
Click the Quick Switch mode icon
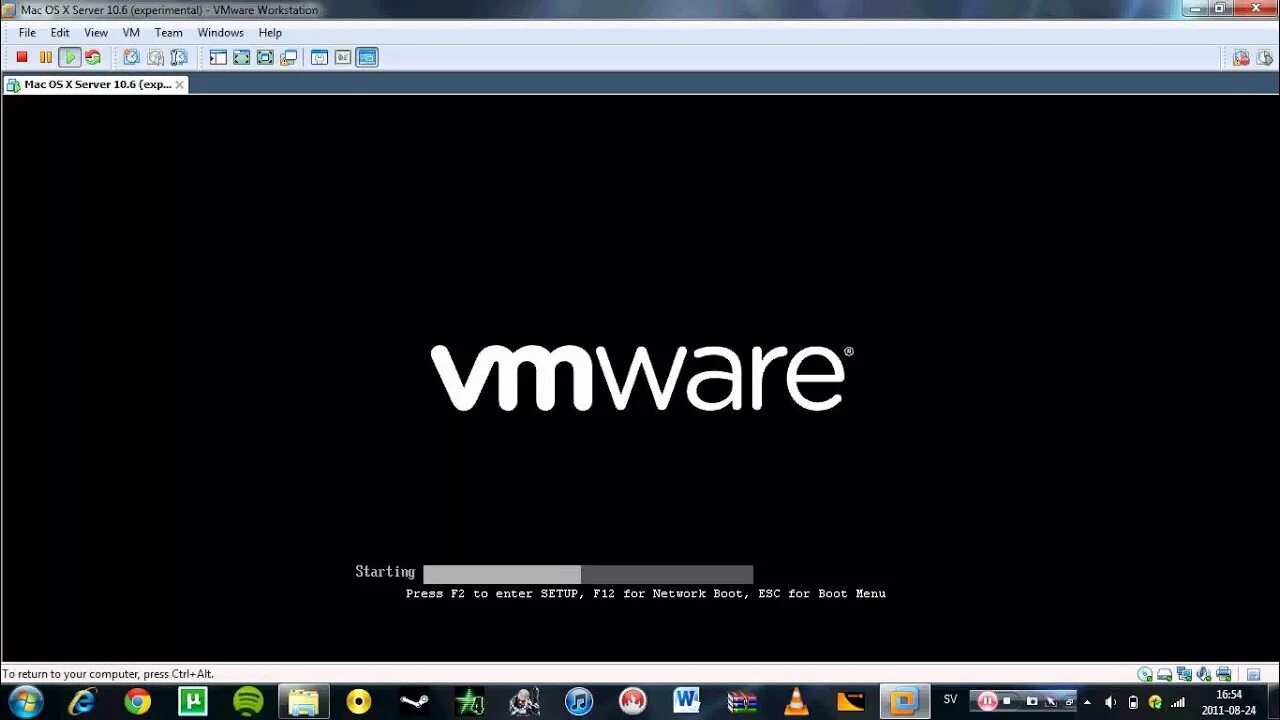point(241,58)
